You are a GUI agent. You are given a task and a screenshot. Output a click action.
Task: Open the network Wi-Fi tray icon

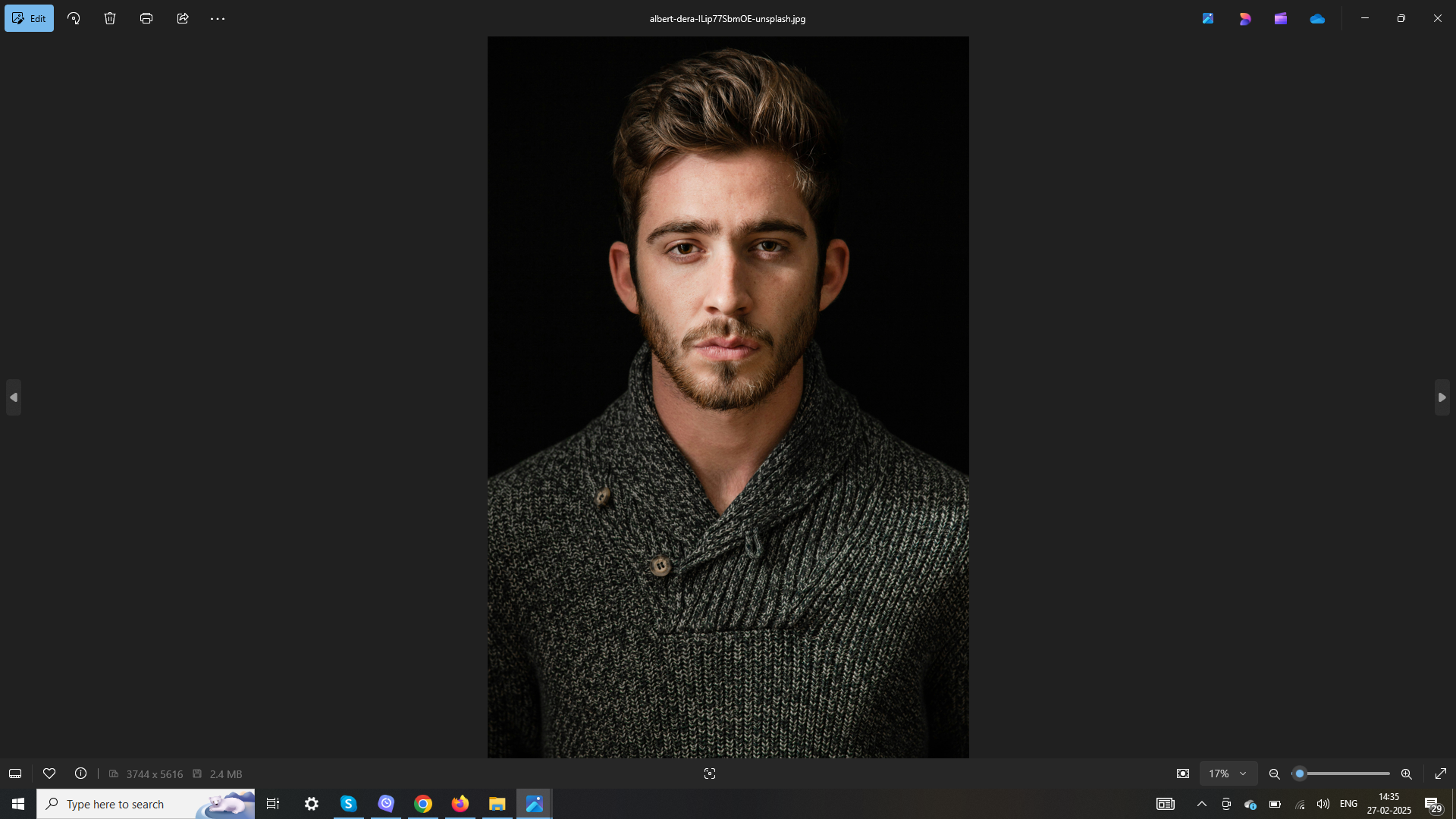coord(1300,804)
